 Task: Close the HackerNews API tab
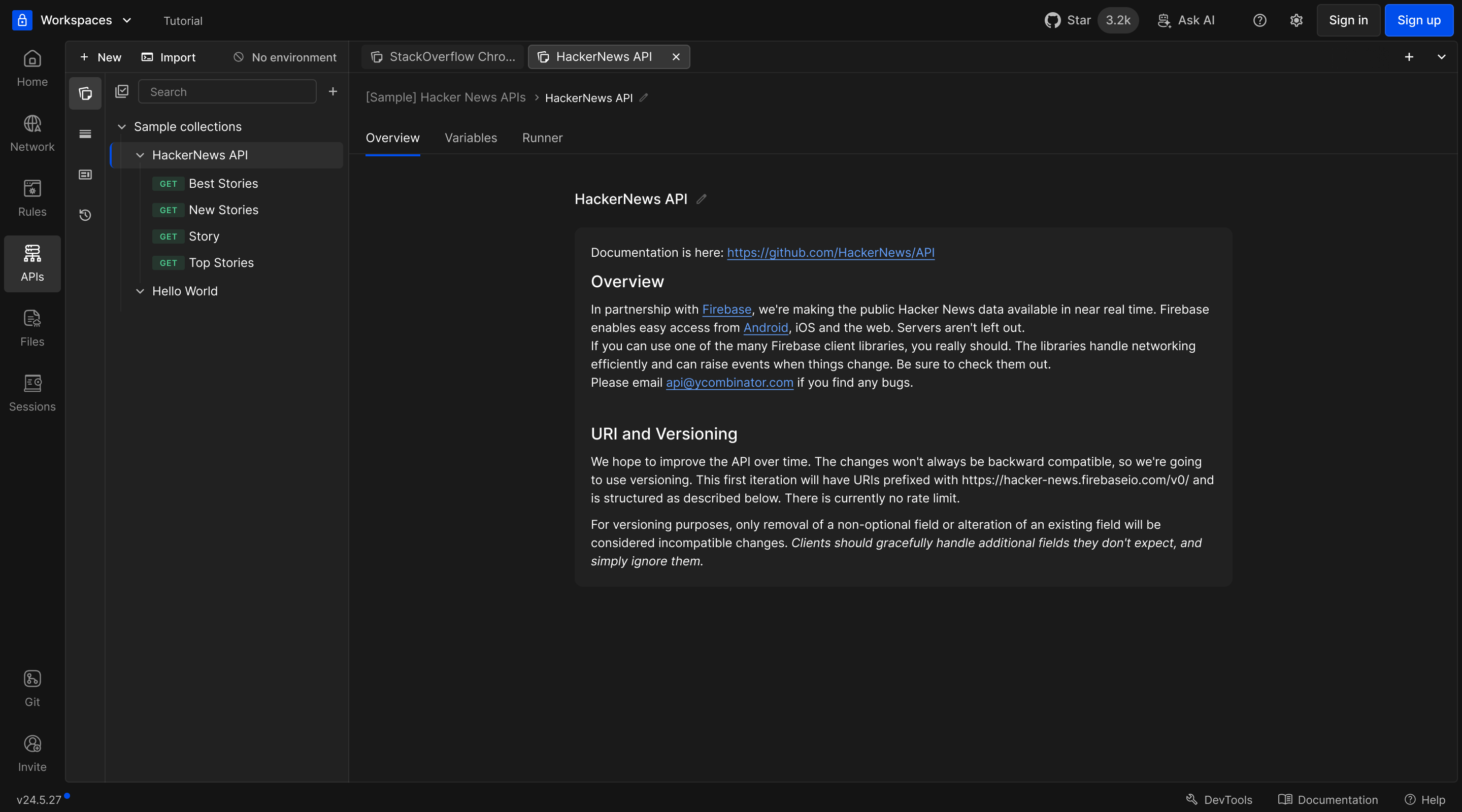(676, 57)
